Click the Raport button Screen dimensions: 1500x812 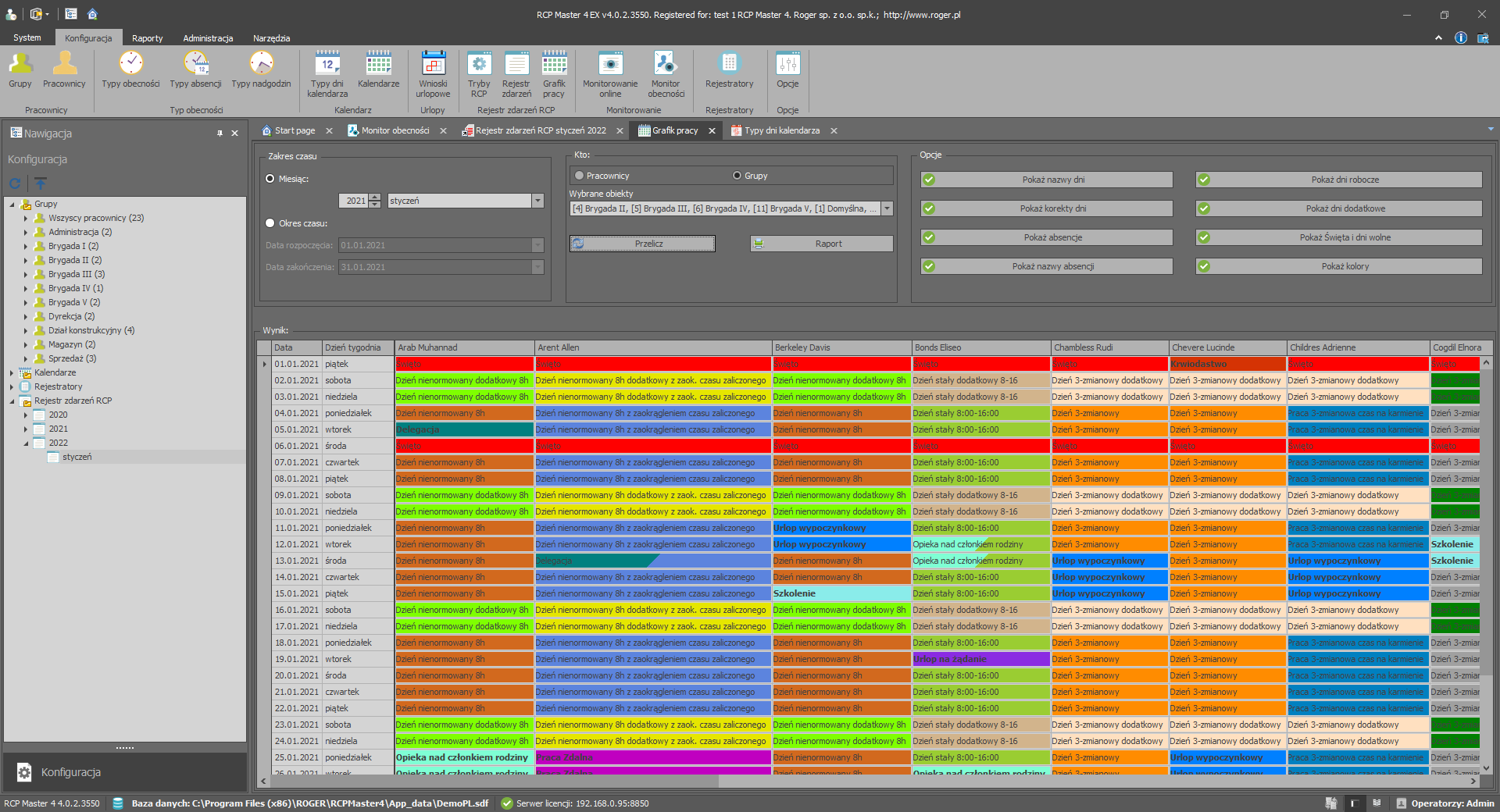coord(821,244)
